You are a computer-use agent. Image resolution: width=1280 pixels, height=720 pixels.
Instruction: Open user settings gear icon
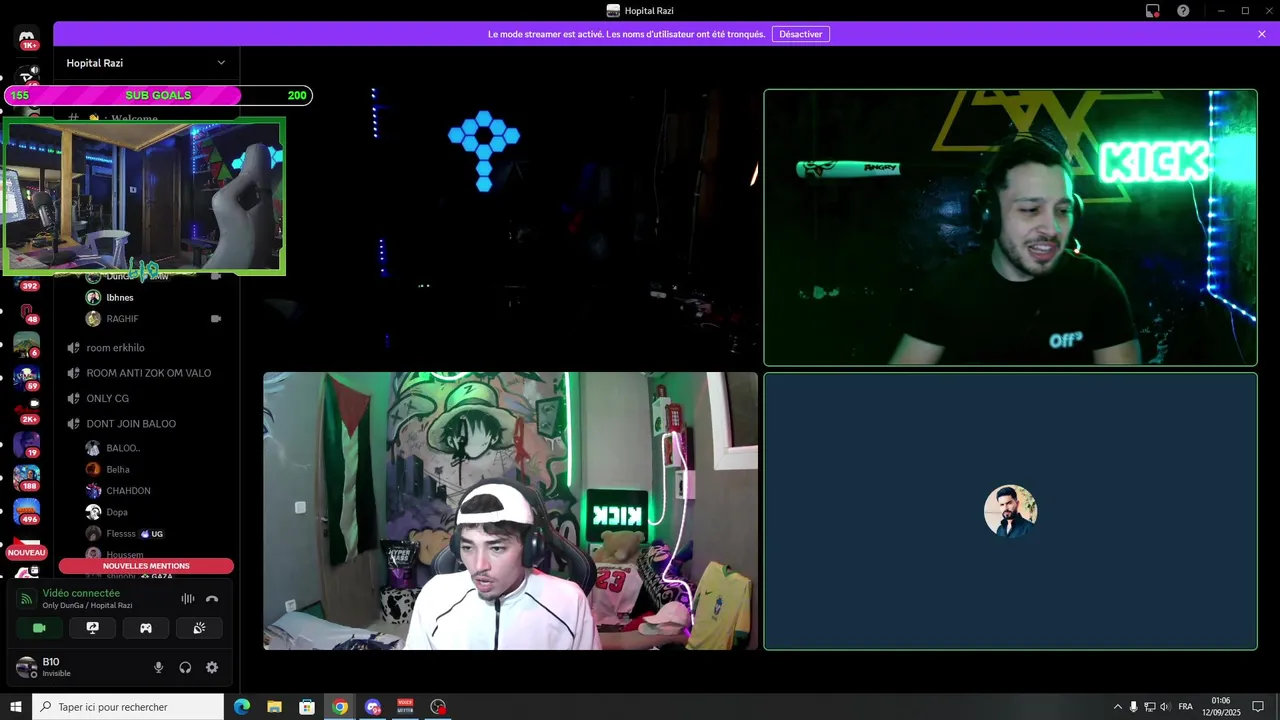pos(212,667)
